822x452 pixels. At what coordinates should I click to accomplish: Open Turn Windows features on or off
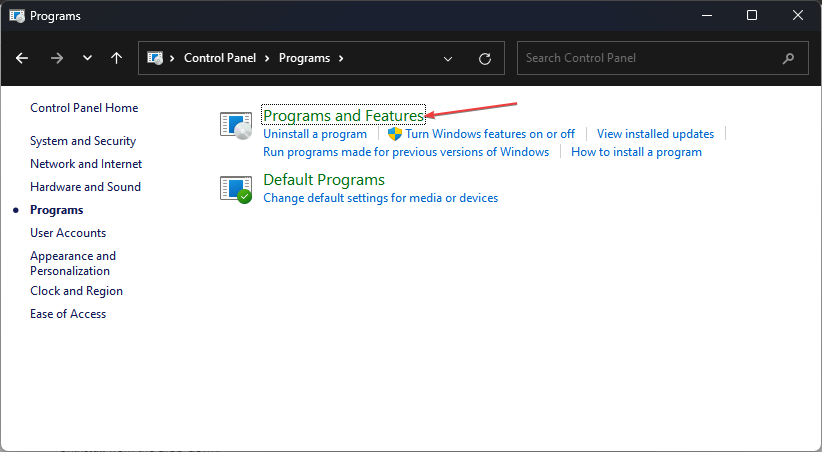[x=489, y=134]
